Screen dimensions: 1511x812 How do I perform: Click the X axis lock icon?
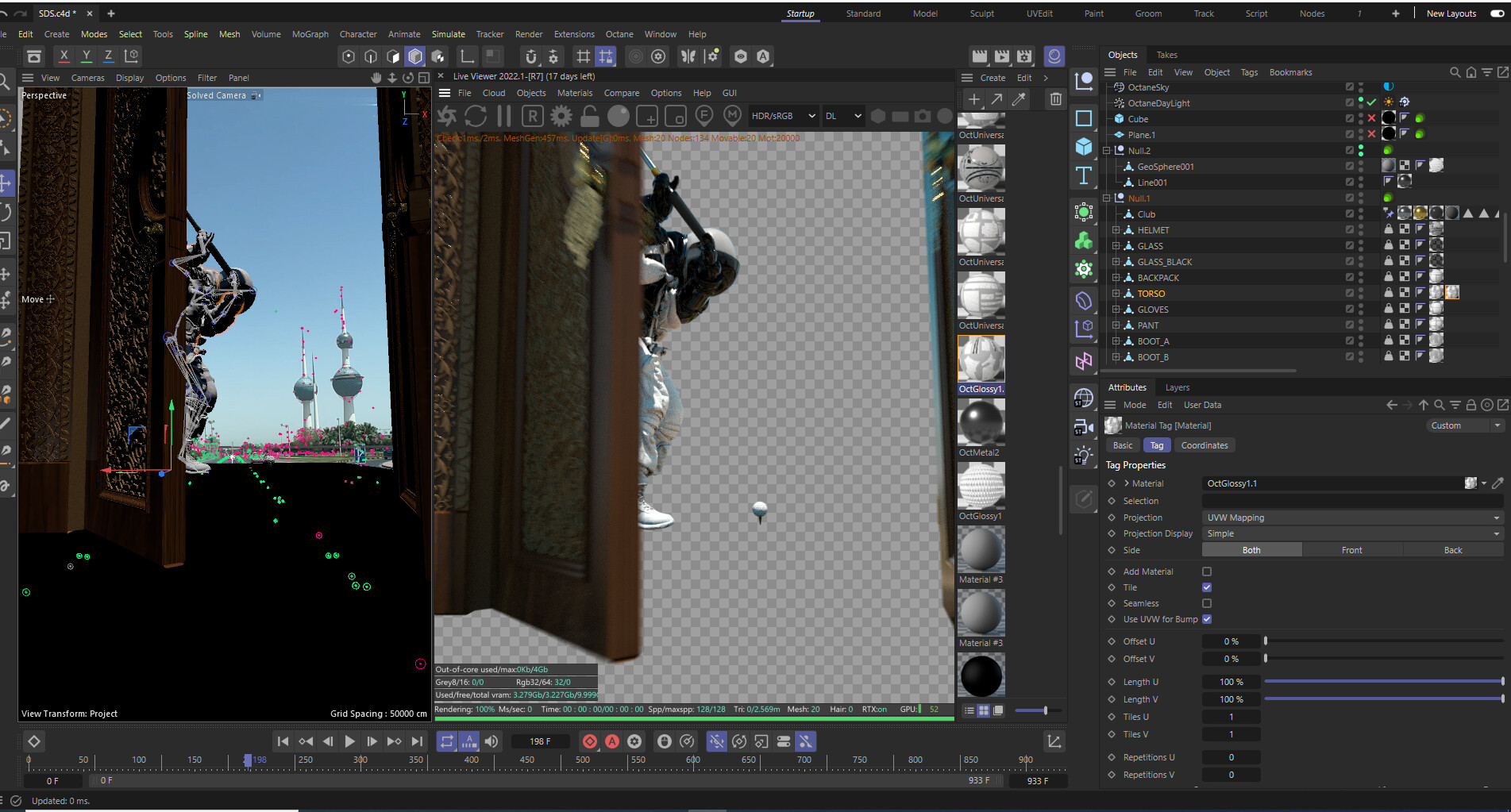pyautogui.click(x=64, y=56)
